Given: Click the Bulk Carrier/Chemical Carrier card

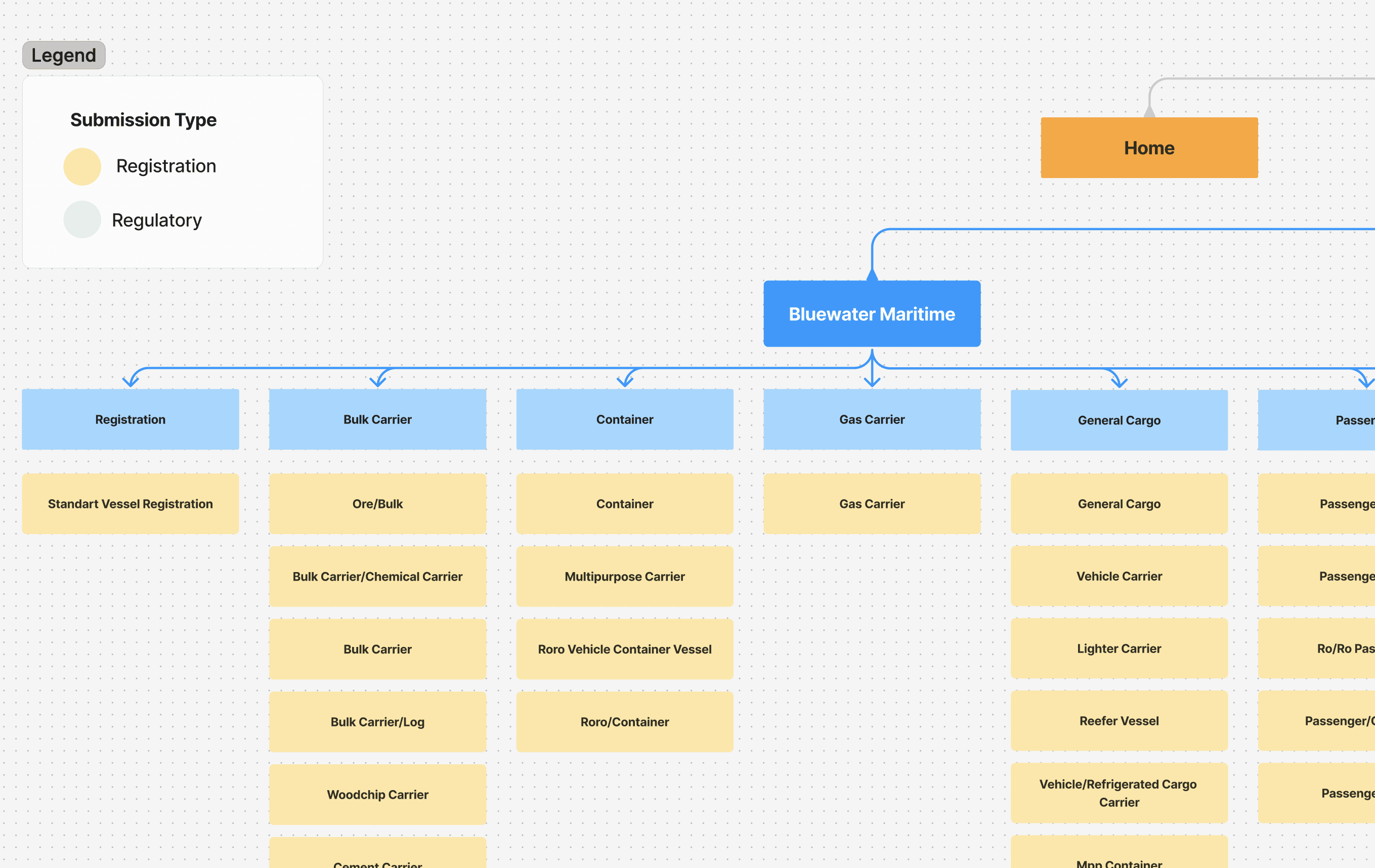Looking at the screenshot, I should 377,576.
